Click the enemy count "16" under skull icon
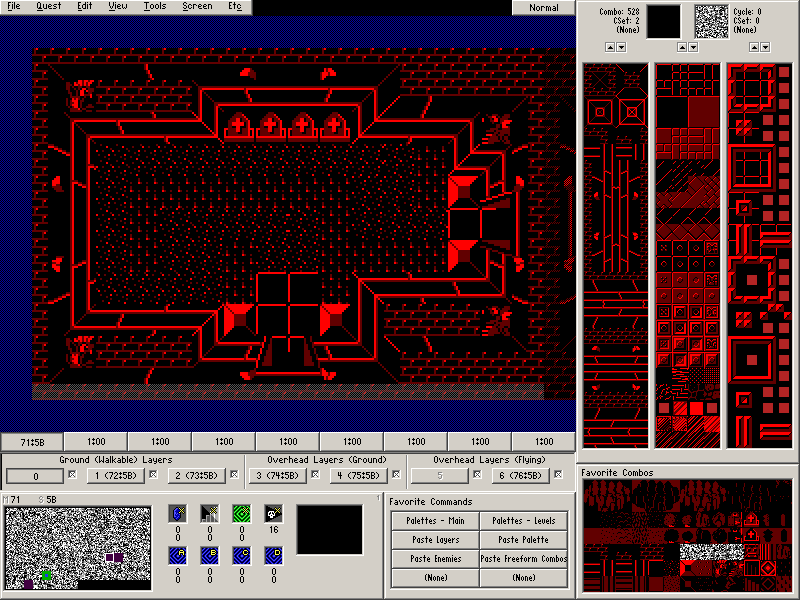 274,530
